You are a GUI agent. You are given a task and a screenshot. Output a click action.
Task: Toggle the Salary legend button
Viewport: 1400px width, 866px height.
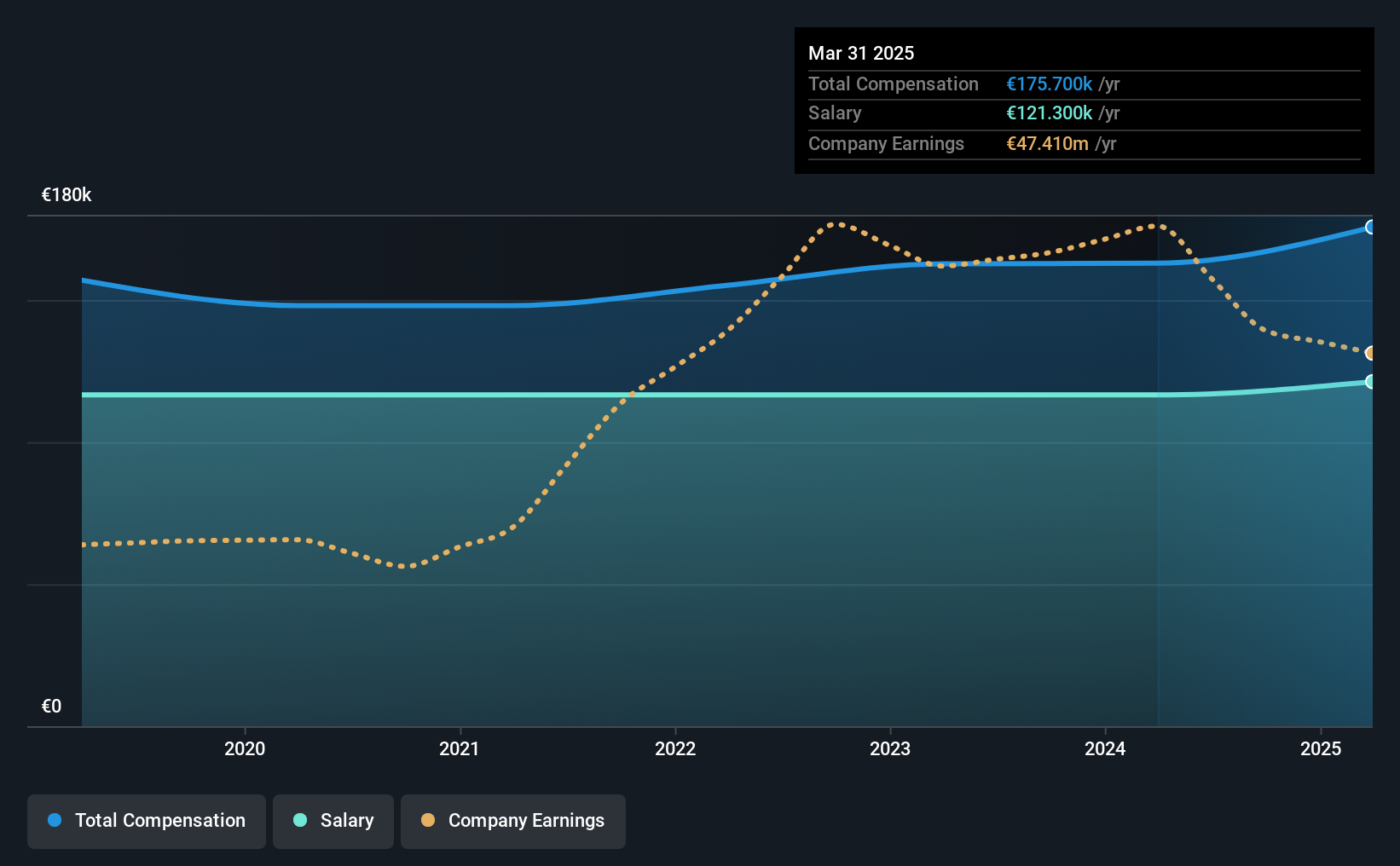(333, 821)
